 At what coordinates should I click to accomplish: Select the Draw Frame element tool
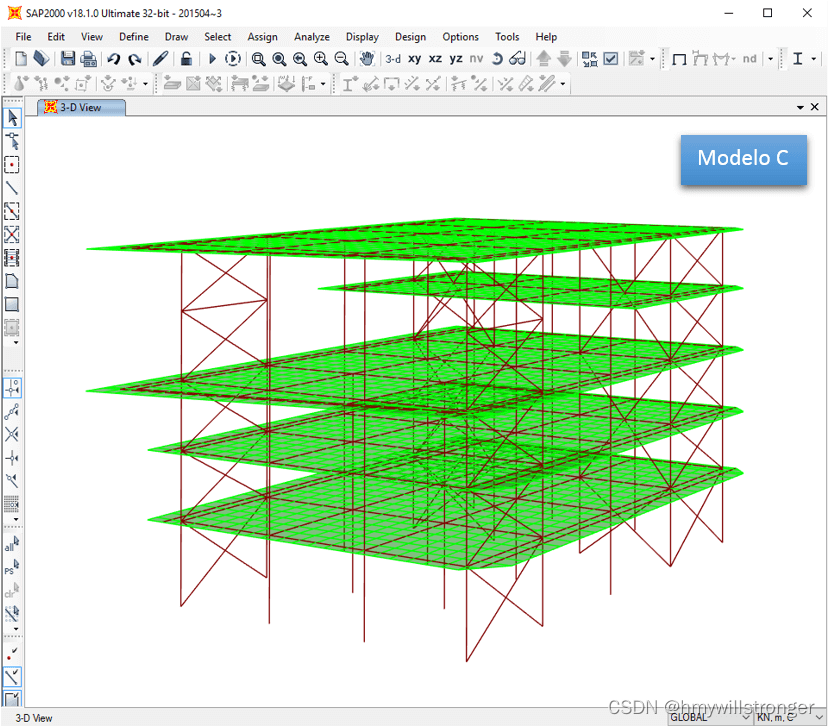point(13,187)
